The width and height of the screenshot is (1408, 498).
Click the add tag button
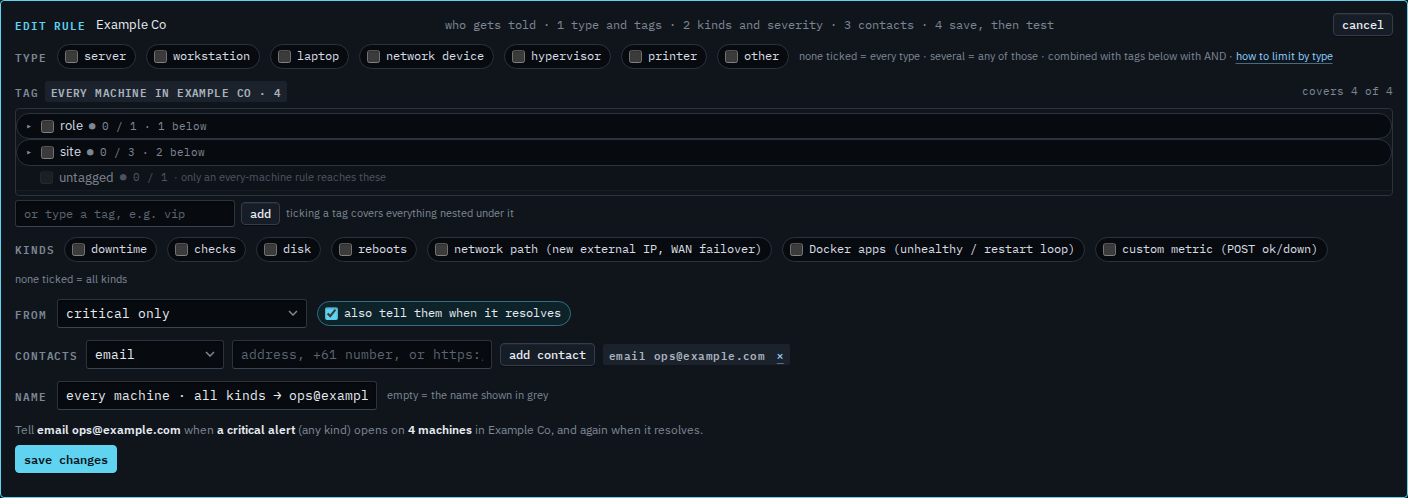click(x=260, y=213)
